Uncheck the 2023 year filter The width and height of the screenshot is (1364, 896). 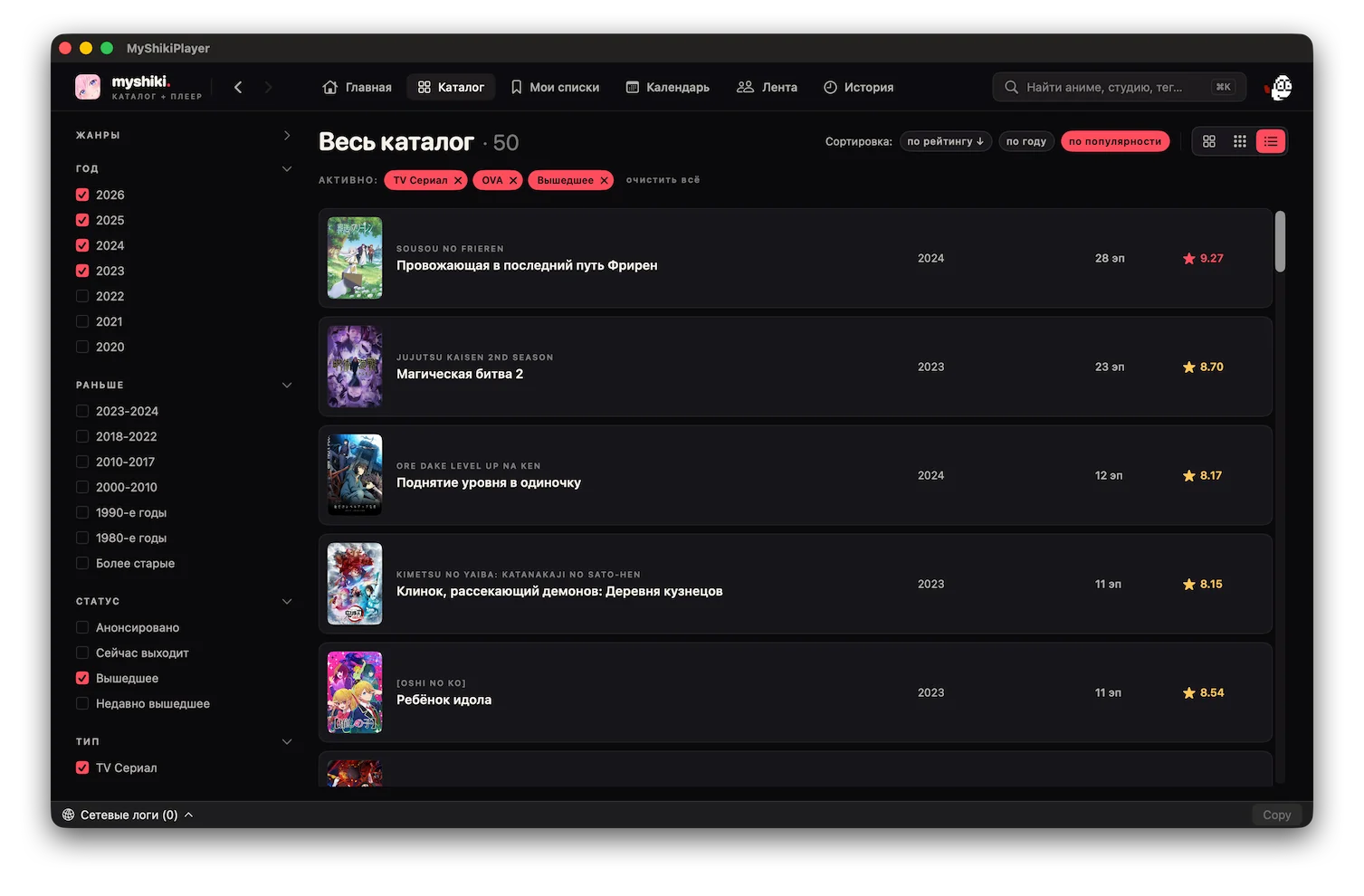(82, 271)
